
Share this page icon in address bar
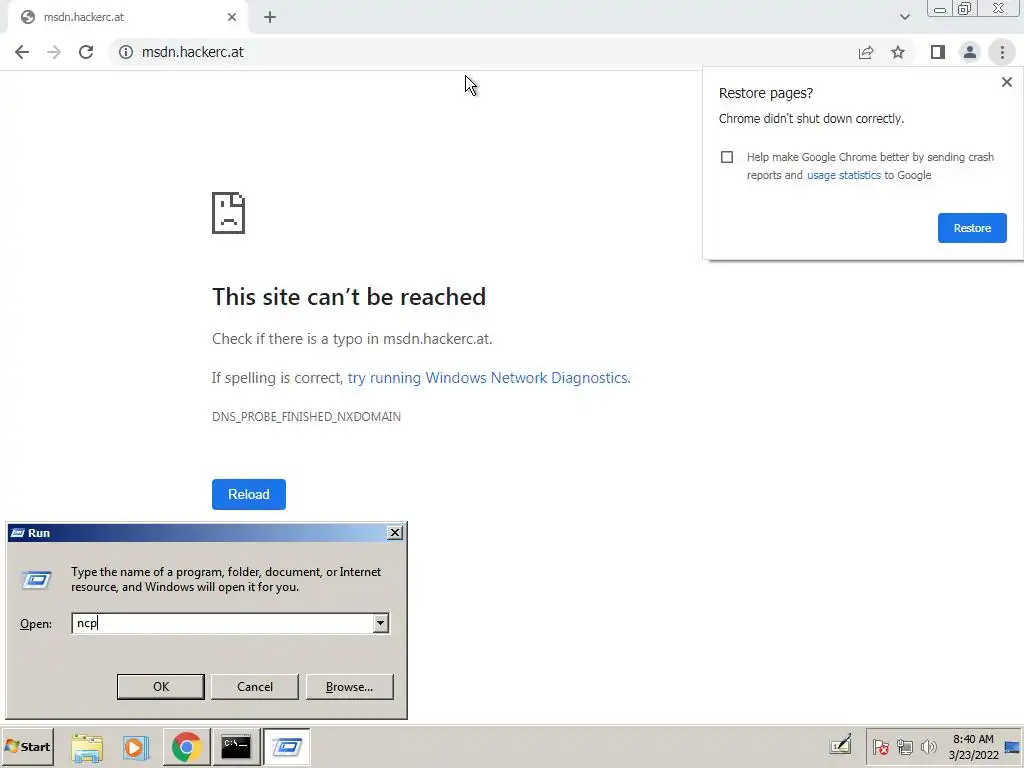coord(866,52)
